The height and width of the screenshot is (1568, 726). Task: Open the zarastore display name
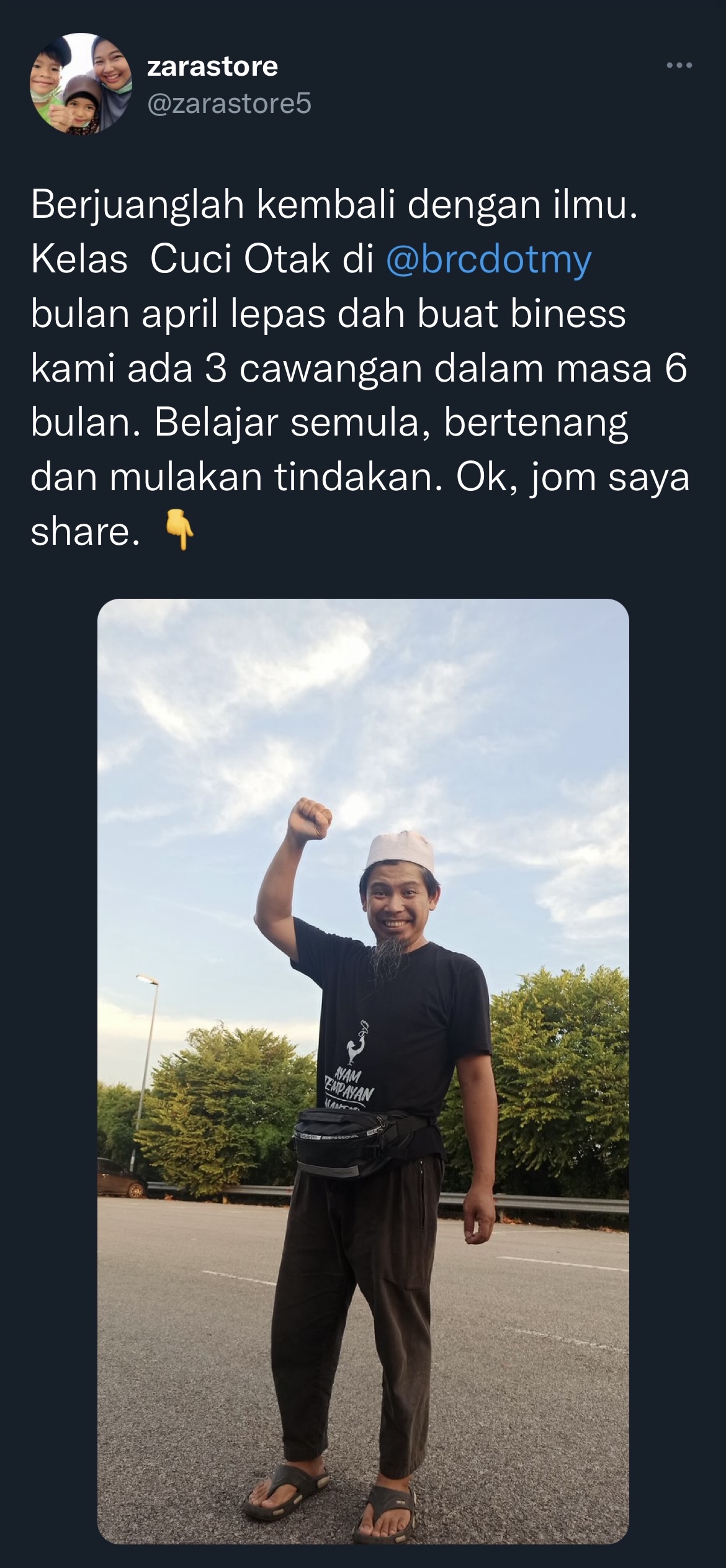[212, 66]
